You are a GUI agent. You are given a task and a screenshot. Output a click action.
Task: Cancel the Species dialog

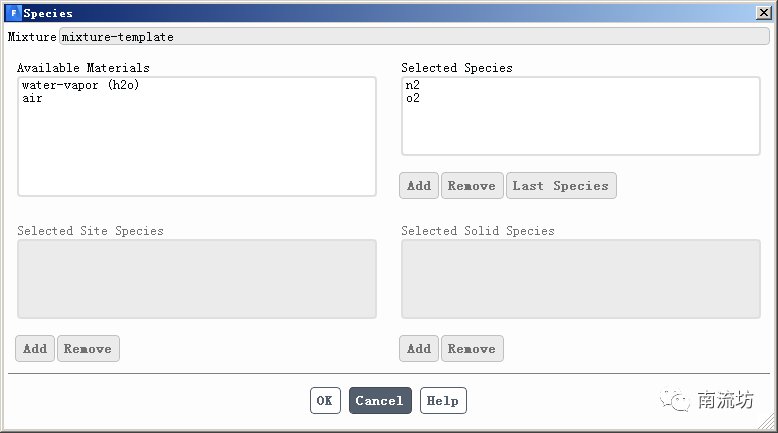379,401
